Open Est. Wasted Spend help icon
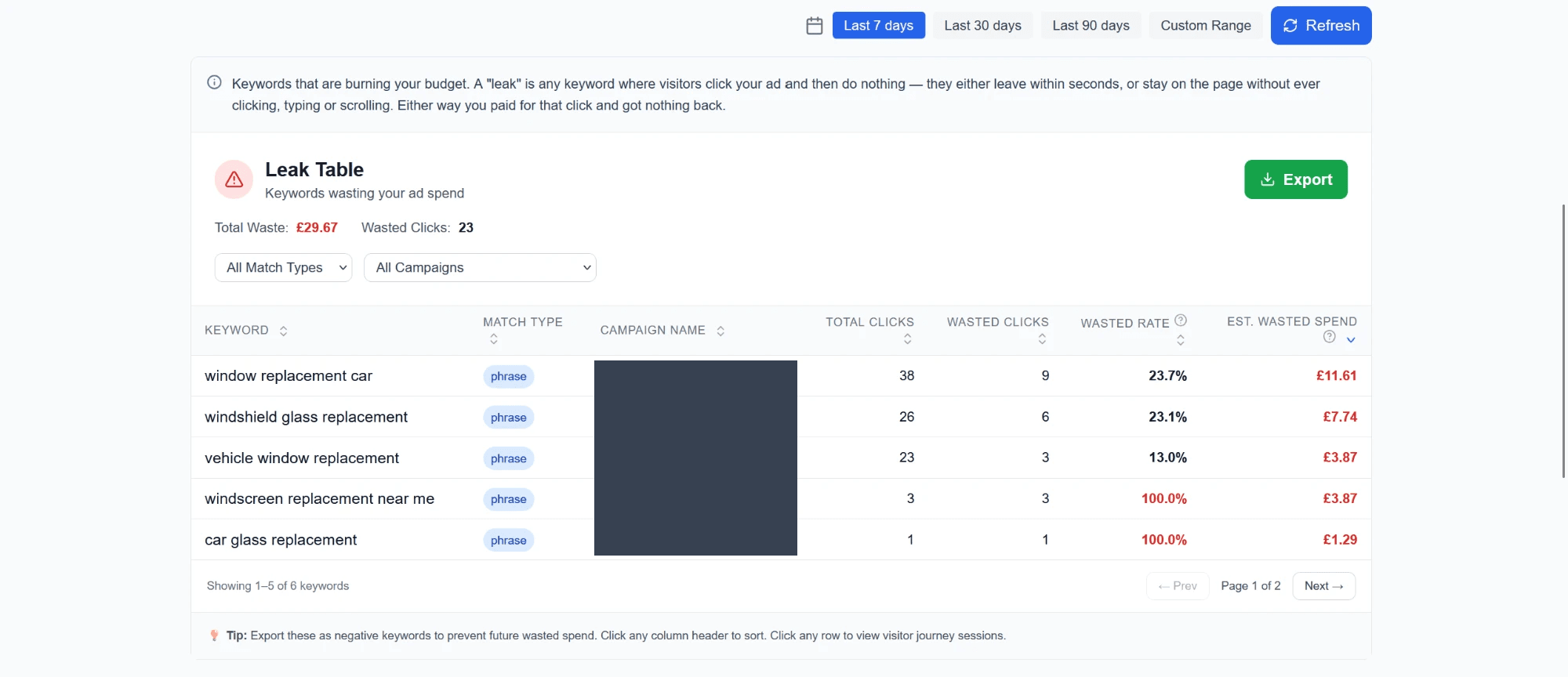 coord(1330,337)
